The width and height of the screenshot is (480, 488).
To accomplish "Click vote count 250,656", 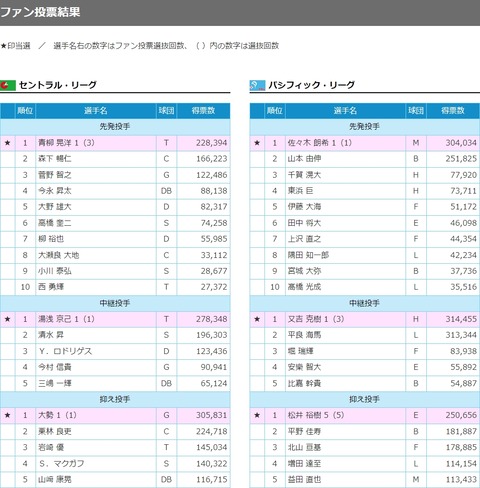I will [461, 415].
